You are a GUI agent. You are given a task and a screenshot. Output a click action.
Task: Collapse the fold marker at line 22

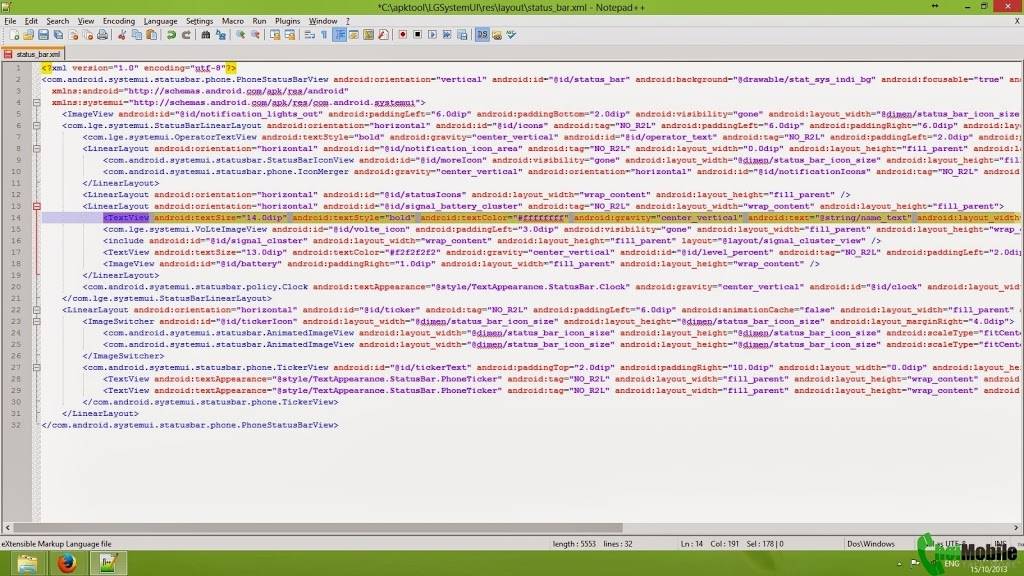click(x=37, y=310)
